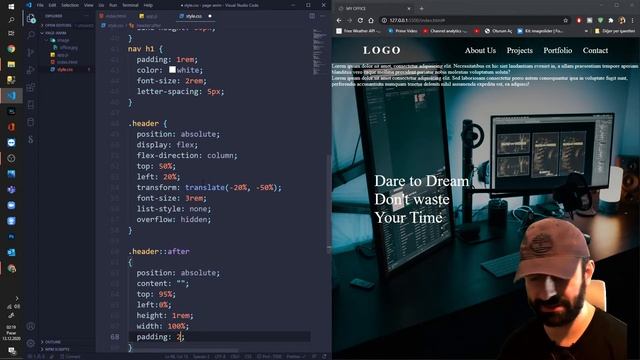Expand the Outline section
Screen dimensions: 640x360
point(51,342)
